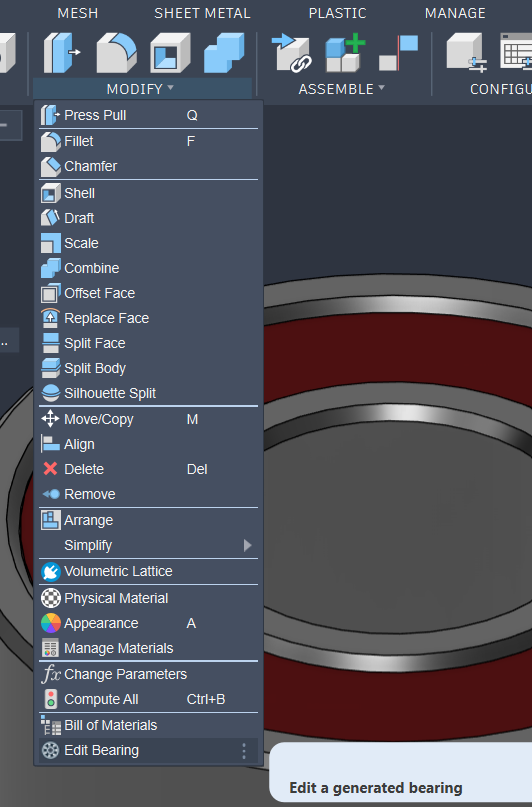
Task: Select Draft in the Modify menu
Action: coord(148,218)
